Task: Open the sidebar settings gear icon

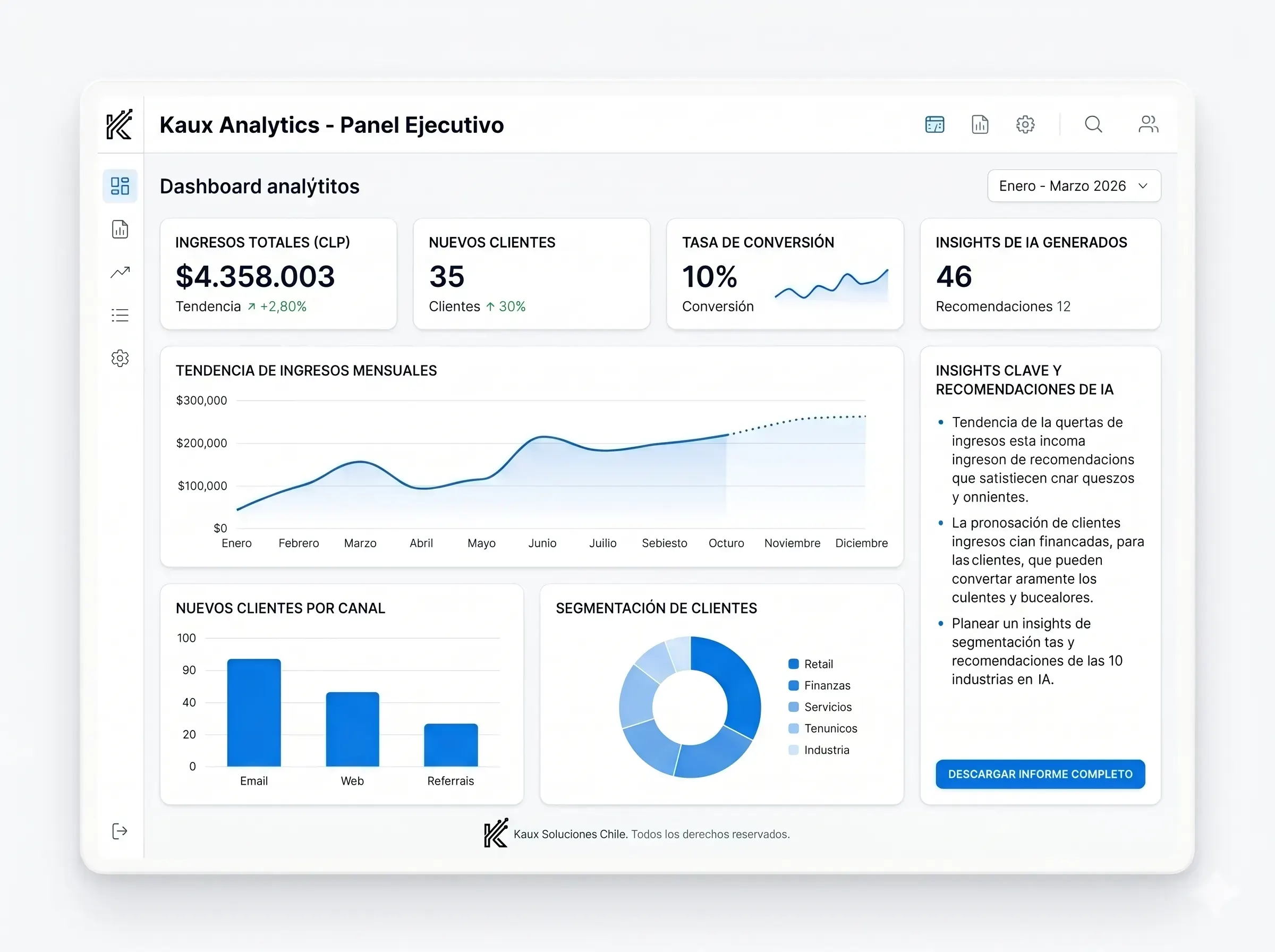Action: [x=120, y=359]
